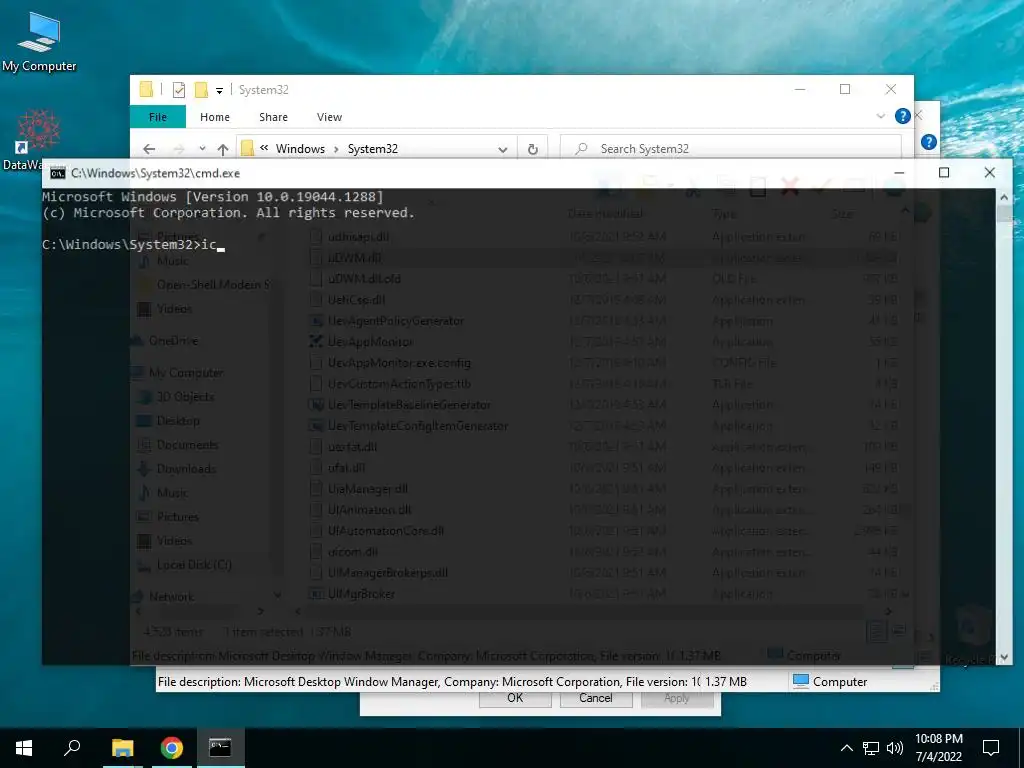The image size is (1024, 768).
Task: Click the Computer entry in the status bar
Action: [x=830, y=682]
